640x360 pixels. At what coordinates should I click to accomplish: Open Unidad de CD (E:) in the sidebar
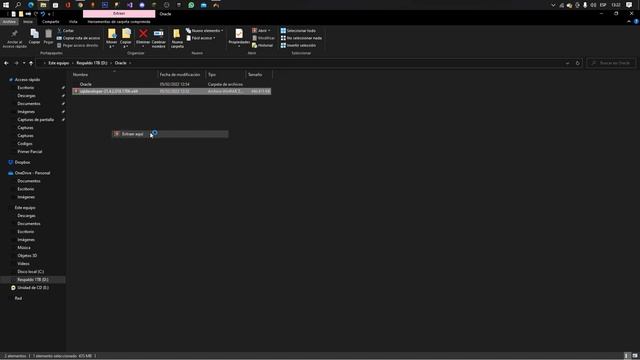(33, 287)
